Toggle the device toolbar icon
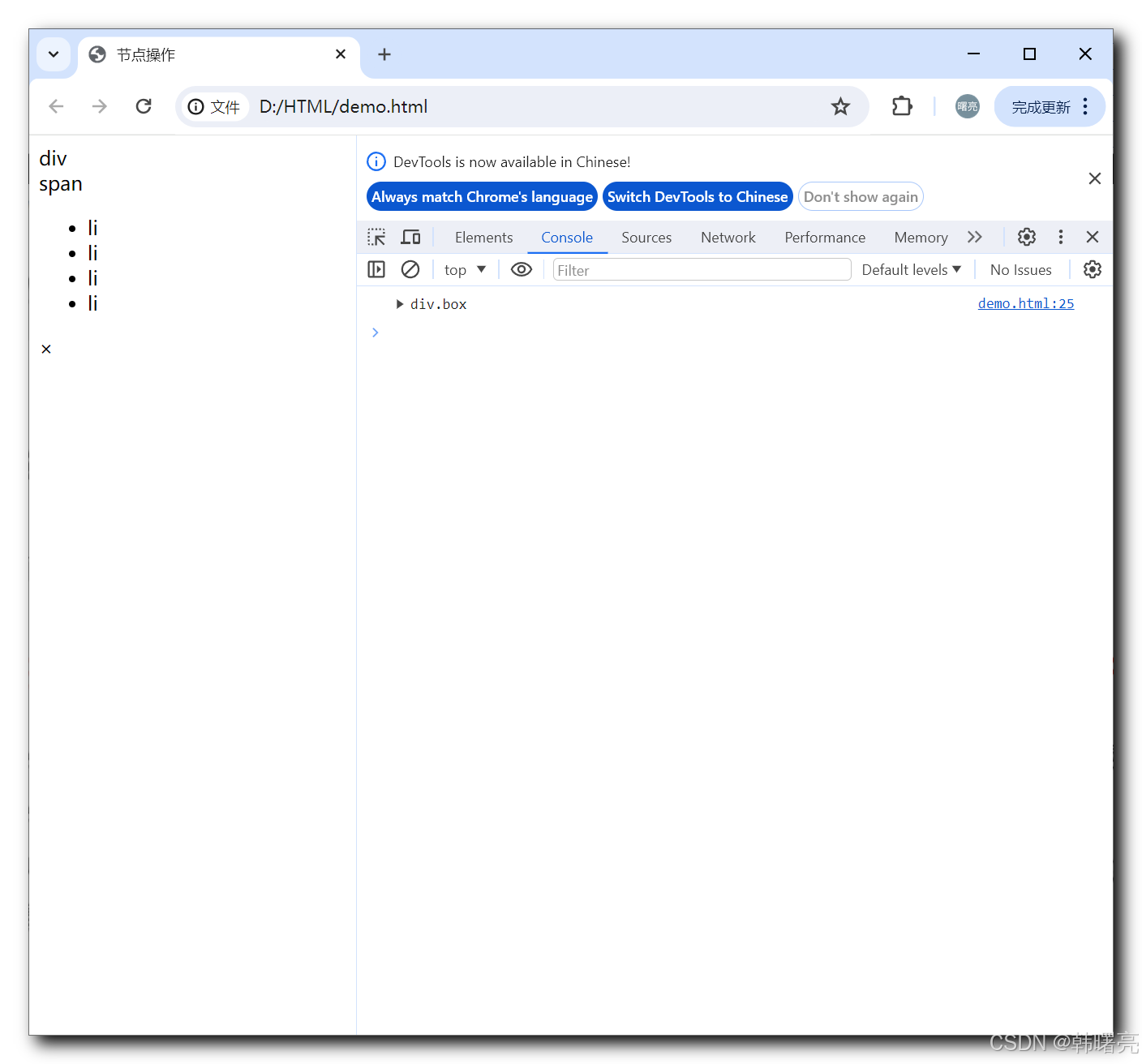The height and width of the screenshot is (1064, 1142). [x=411, y=237]
